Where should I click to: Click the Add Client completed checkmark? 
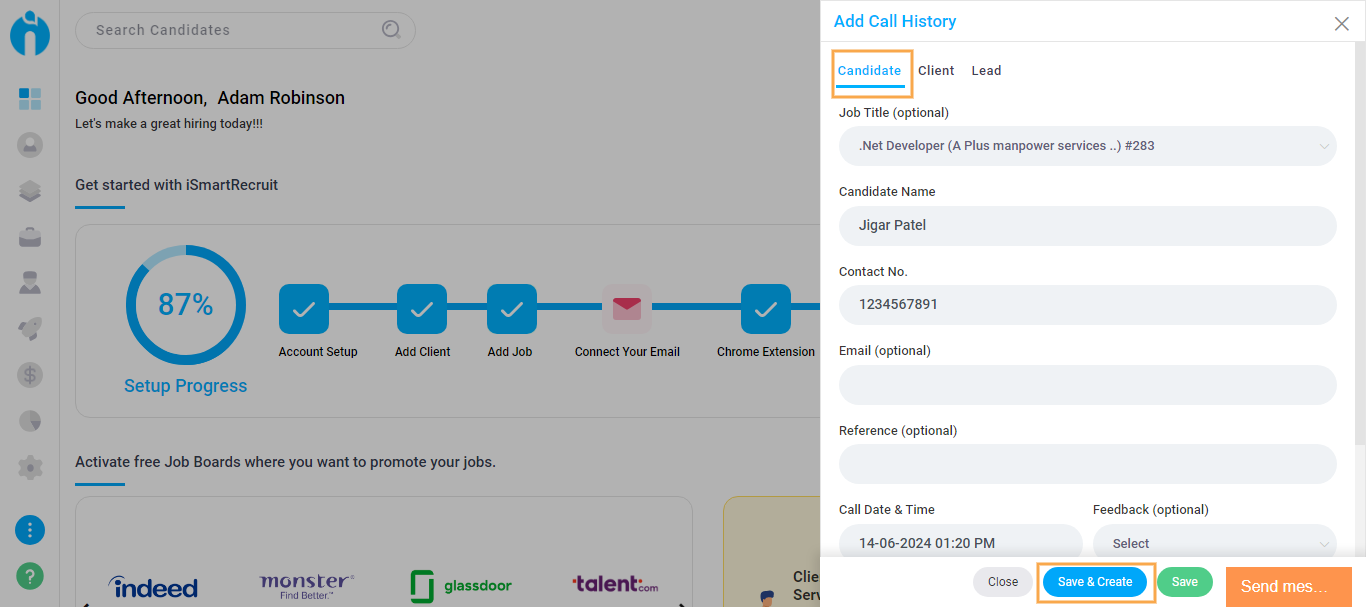pyautogui.click(x=422, y=309)
